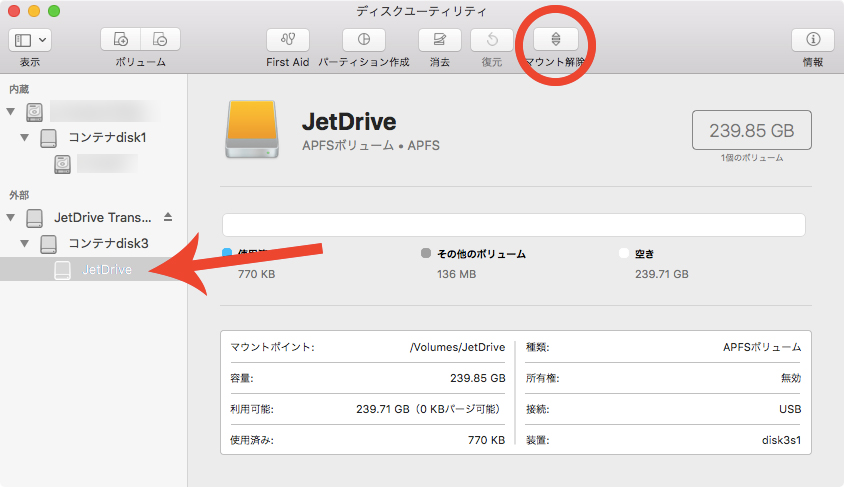Open the 情報 info button
844x487 pixels.
pyautogui.click(x=813, y=39)
